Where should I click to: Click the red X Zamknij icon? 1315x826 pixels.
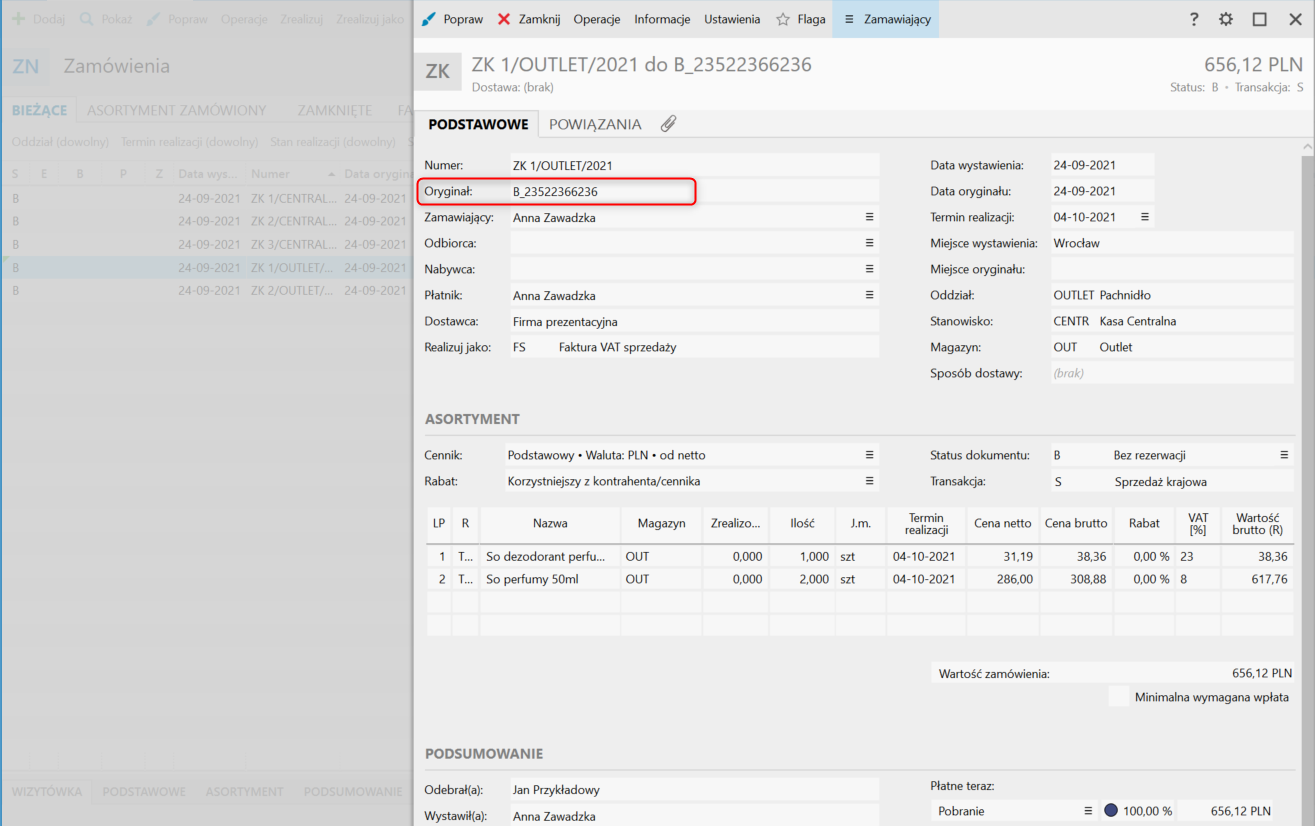(504, 19)
